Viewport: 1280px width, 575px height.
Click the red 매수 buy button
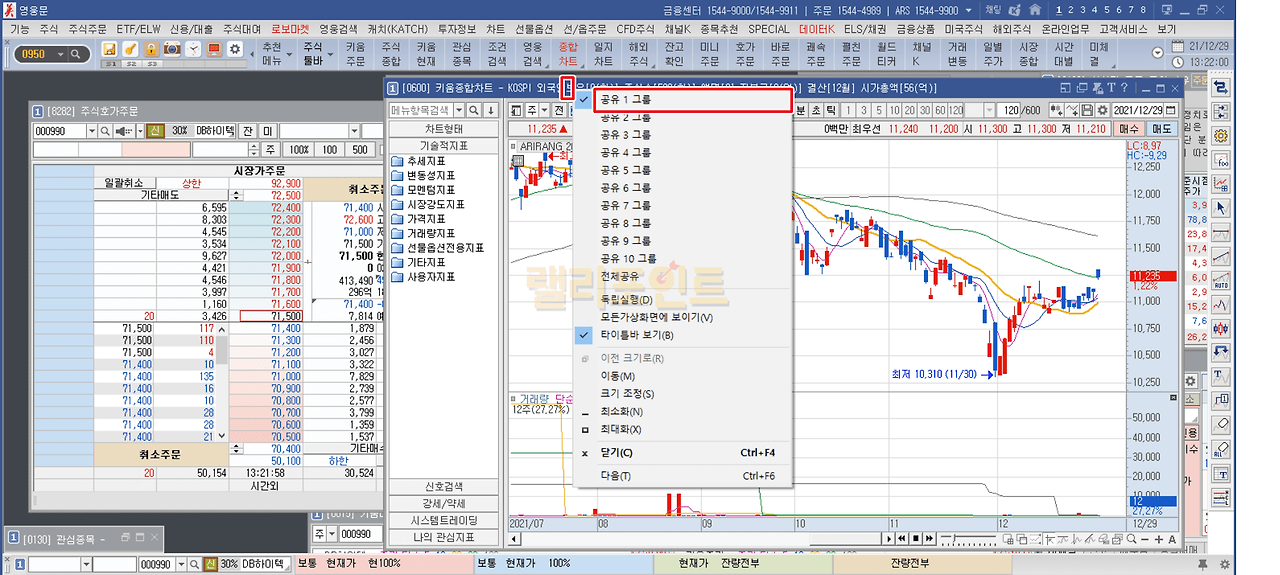click(1129, 129)
